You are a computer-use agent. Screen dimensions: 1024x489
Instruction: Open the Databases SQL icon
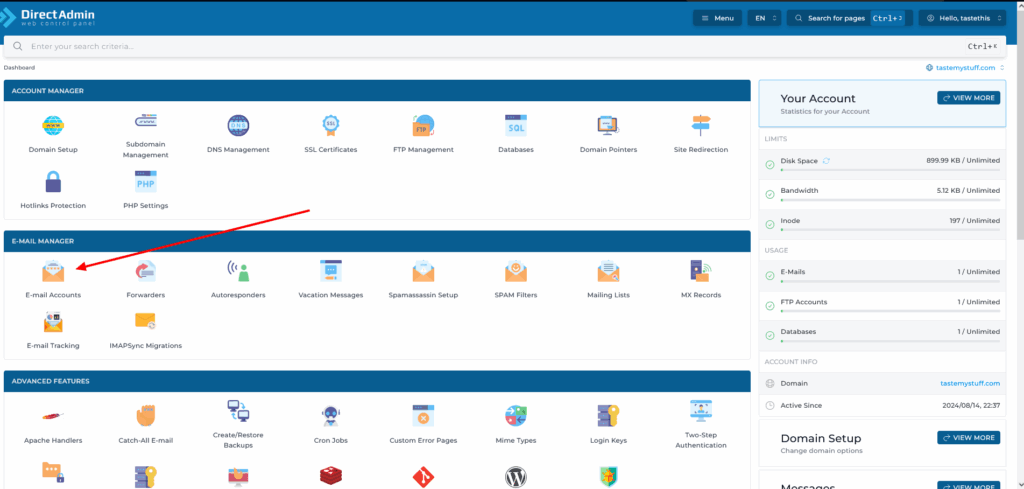click(x=516, y=126)
